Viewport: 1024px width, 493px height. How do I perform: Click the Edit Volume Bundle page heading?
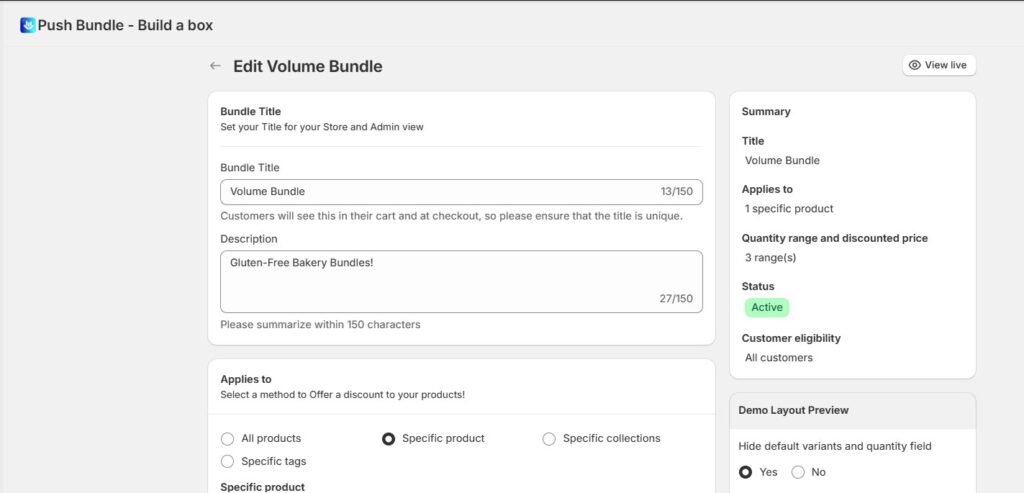(307, 66)
